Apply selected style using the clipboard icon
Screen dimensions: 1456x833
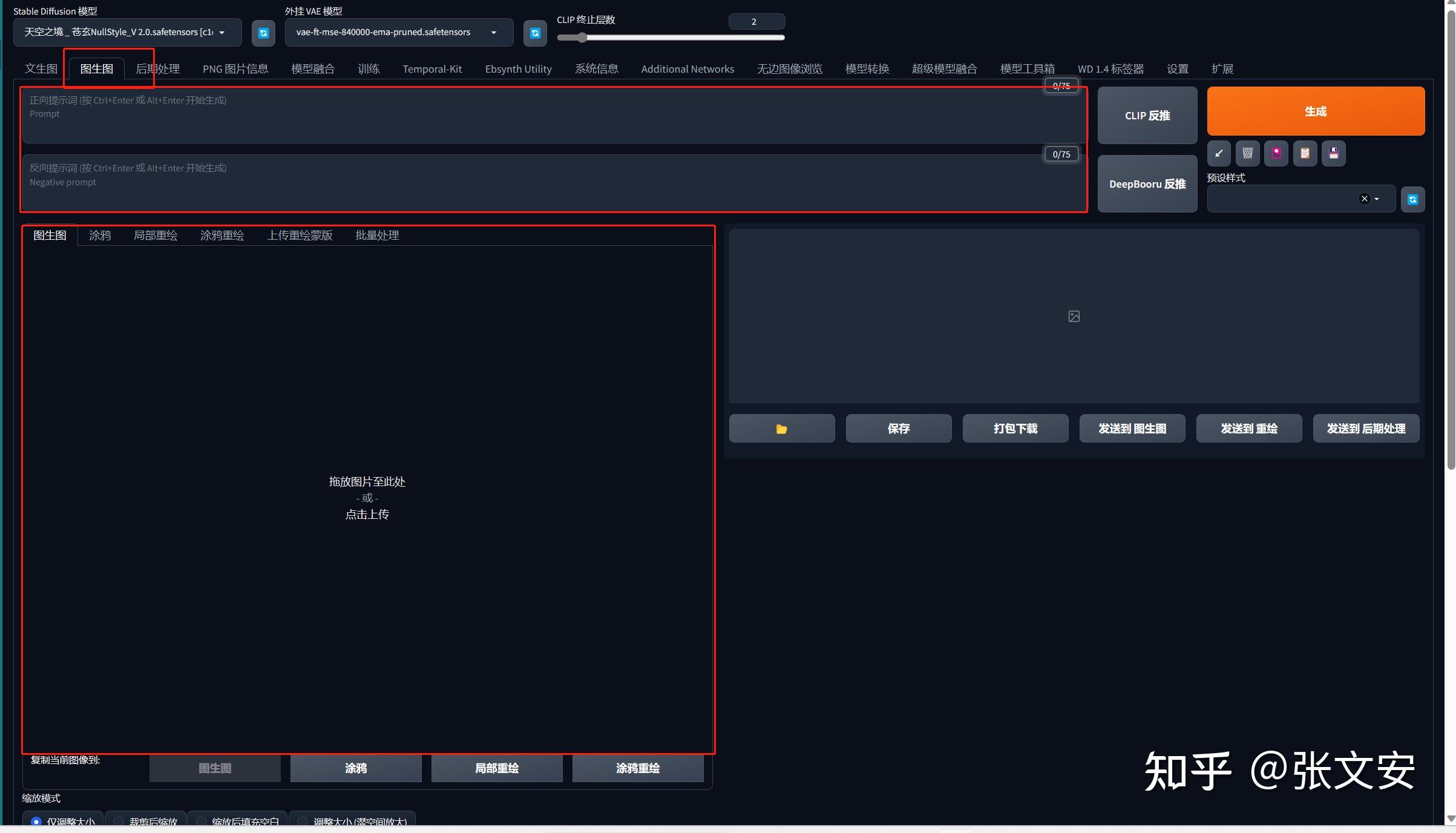point(1305,153)
